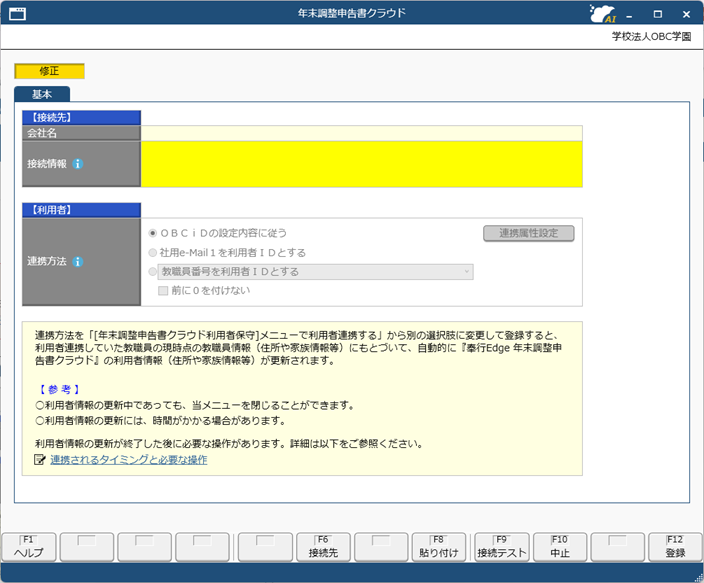
Task: Click the yellow 接続情報 input field
Action: point(361,164)
